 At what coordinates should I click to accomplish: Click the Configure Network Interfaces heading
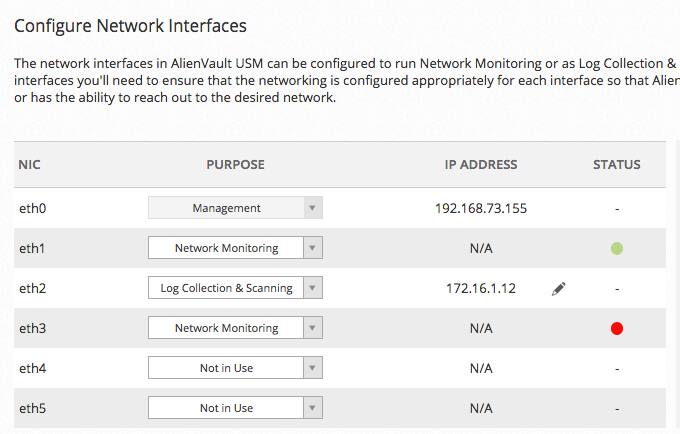[x=131, y=26]
